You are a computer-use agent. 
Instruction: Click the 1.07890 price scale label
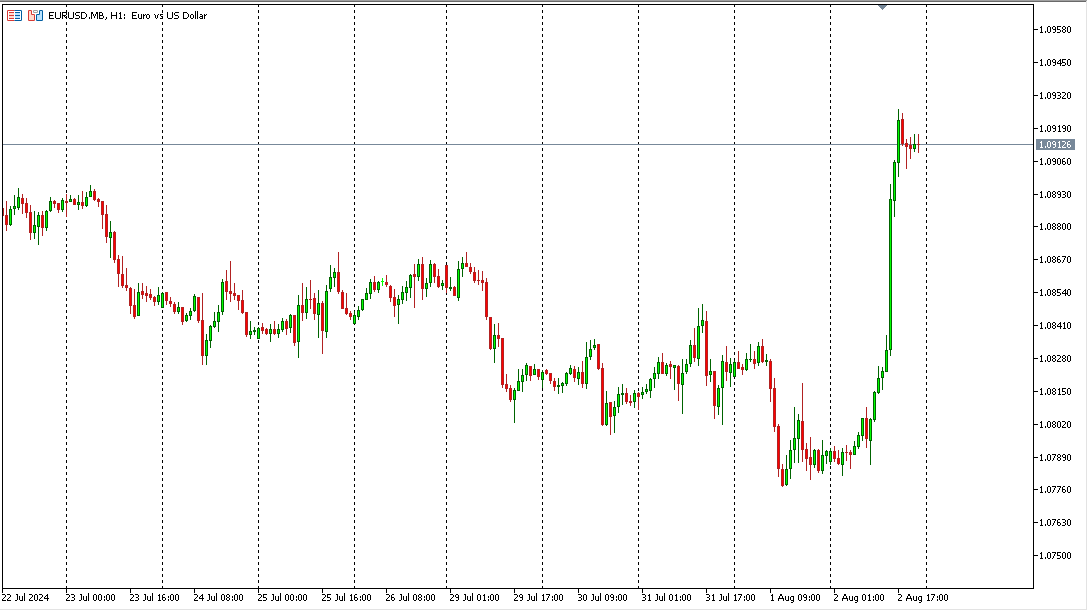point(1054,458)
